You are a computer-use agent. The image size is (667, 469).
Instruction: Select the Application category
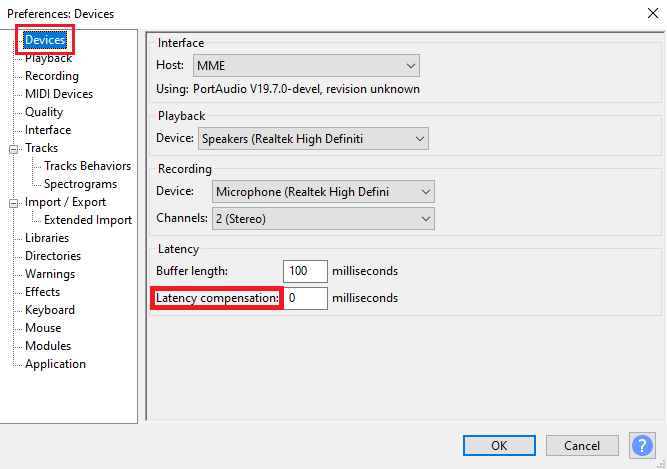click(55, 364)
